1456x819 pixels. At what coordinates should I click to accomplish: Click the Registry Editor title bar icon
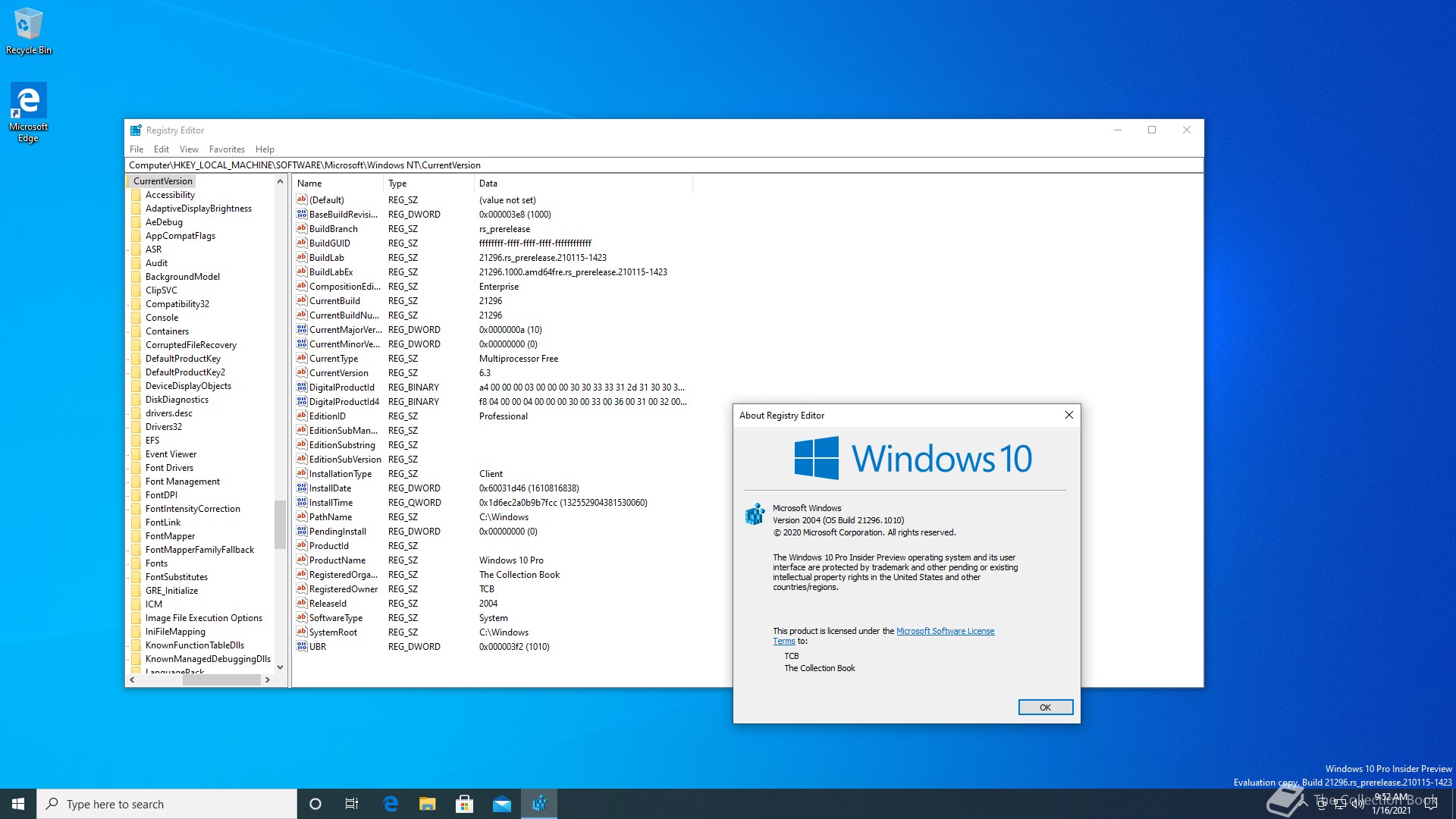click(x=136, y=130)
